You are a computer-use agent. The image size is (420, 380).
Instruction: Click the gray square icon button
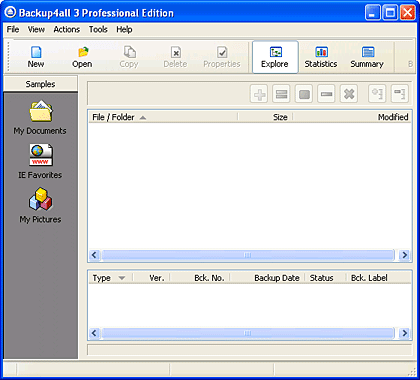(304, 94)
